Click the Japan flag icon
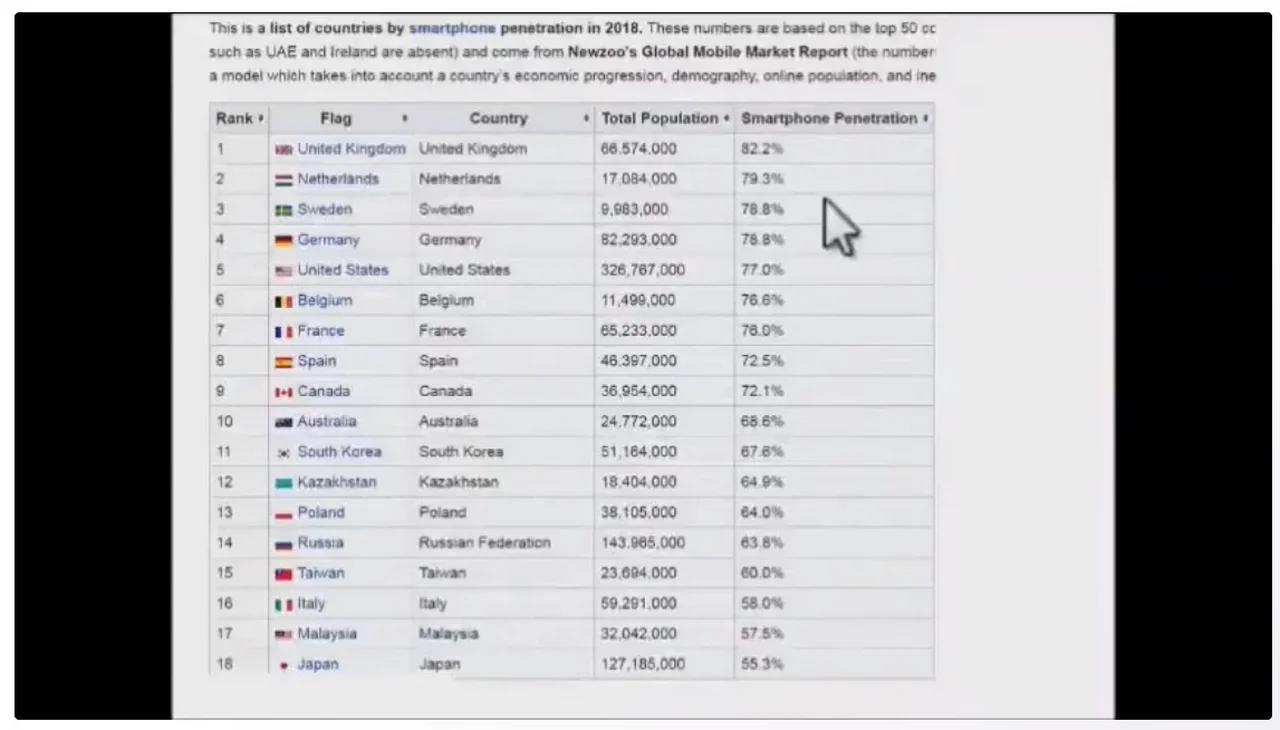The width and height of the screenshot is (1280, 730). click(x=284, y=665)
